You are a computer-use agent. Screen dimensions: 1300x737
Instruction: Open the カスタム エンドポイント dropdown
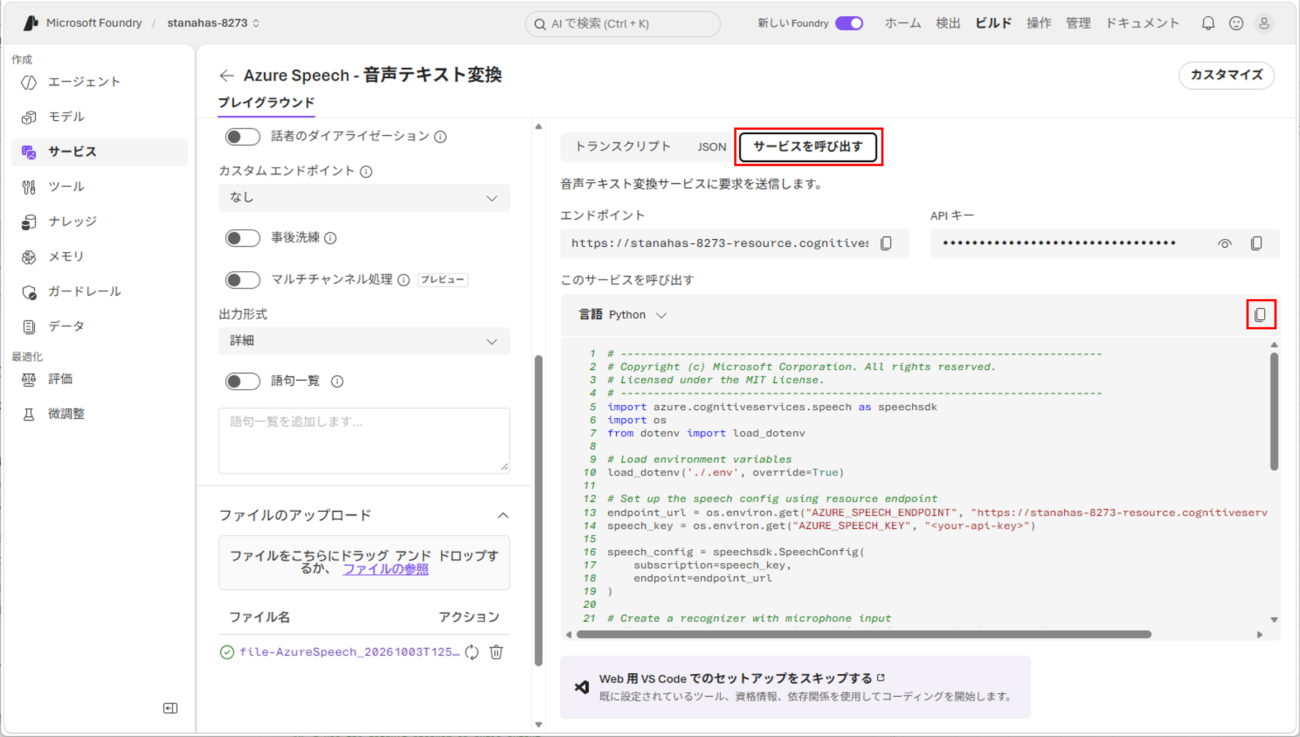click(364, 198)
